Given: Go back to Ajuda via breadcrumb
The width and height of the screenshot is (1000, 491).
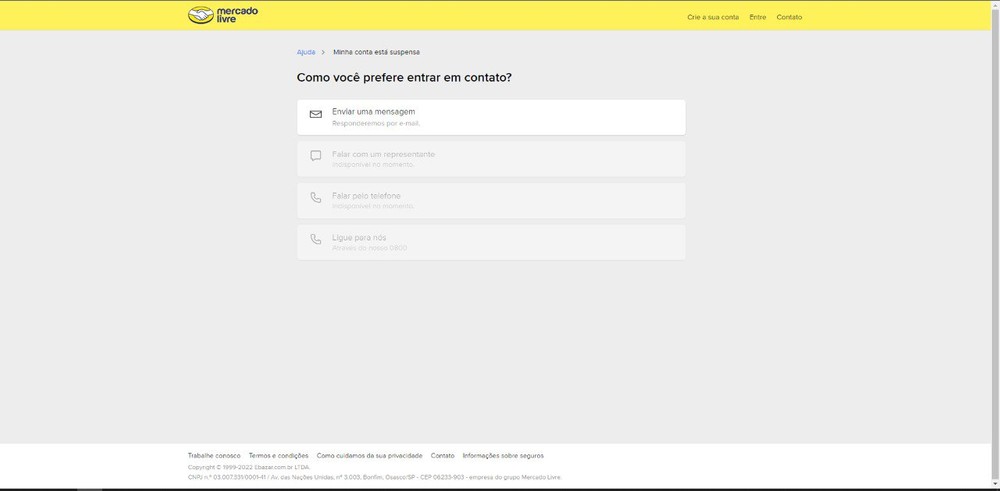Looking at the screenshot, I should (x=306, y=52).
